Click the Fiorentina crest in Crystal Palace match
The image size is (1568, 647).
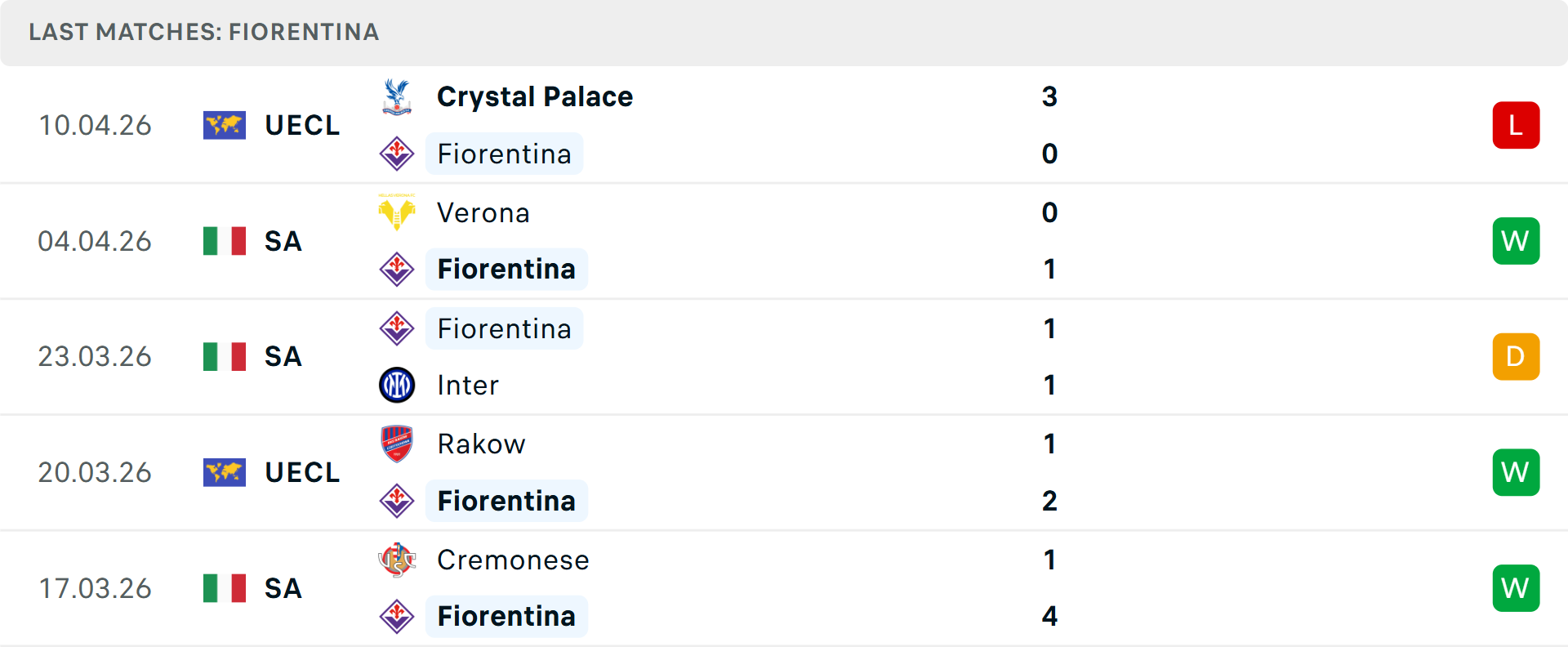click(x=397, y=154)
